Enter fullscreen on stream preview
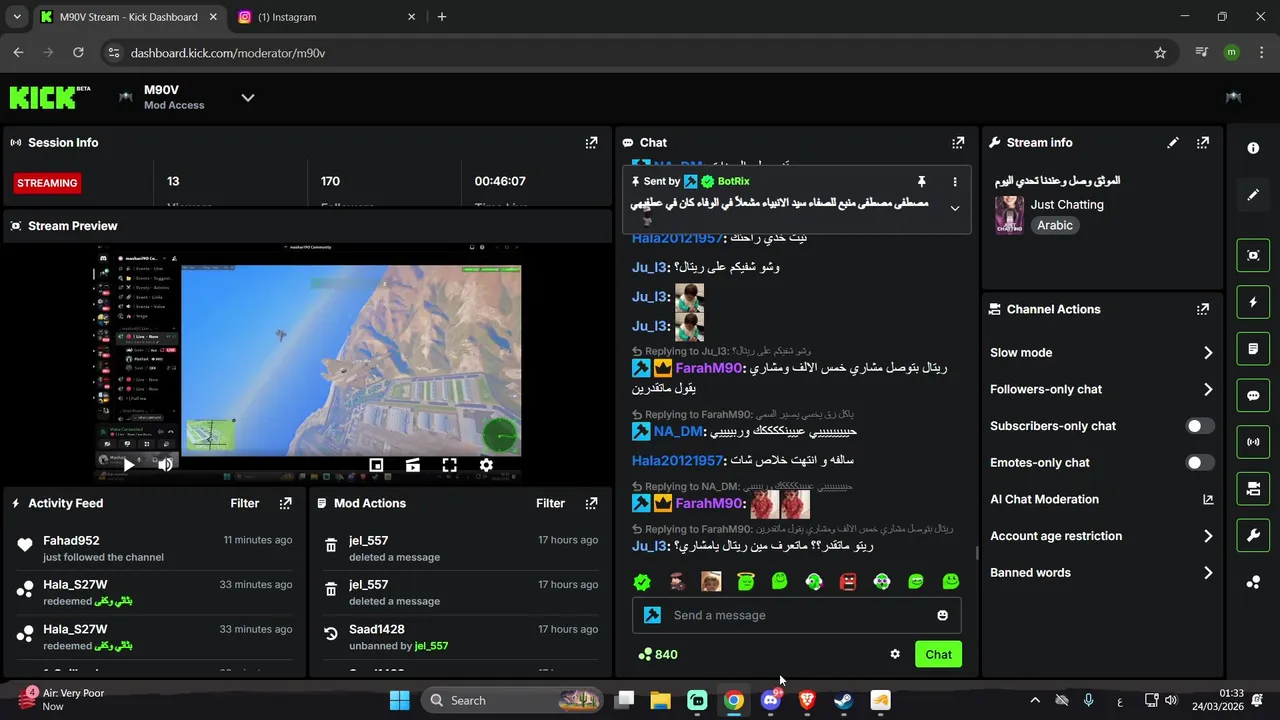Screen dimensions: 1280x720 coord(449,465)
